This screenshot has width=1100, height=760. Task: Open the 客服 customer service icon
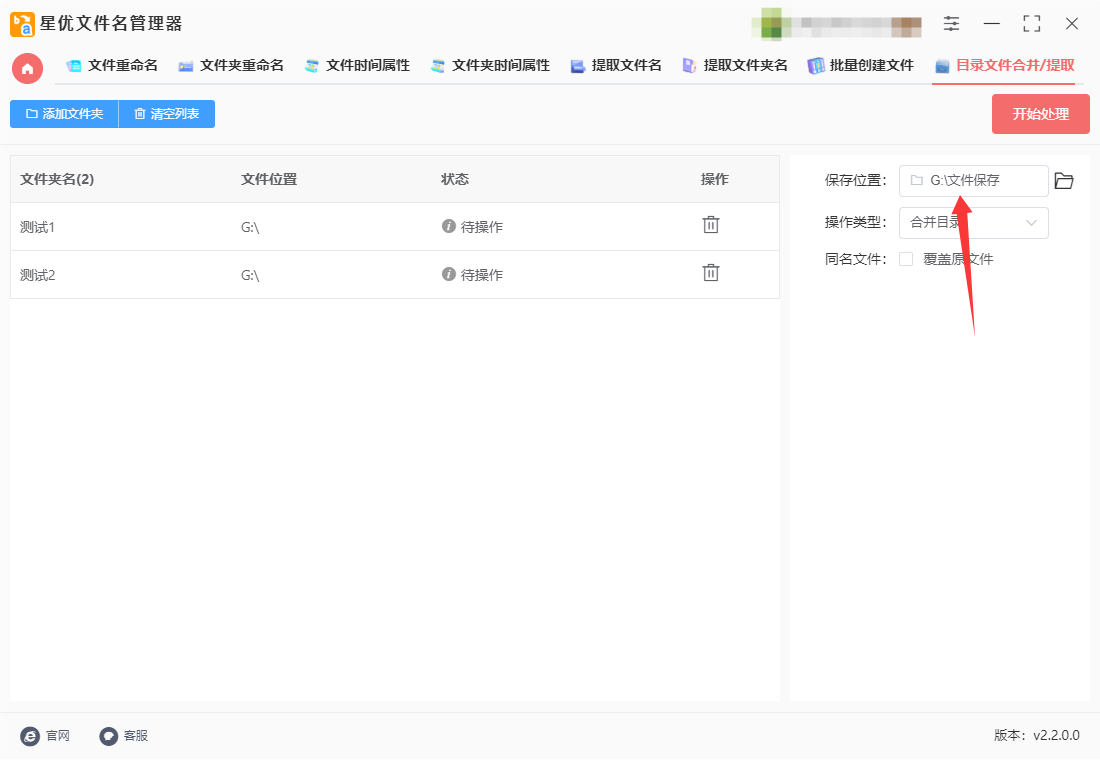(108, 735)
